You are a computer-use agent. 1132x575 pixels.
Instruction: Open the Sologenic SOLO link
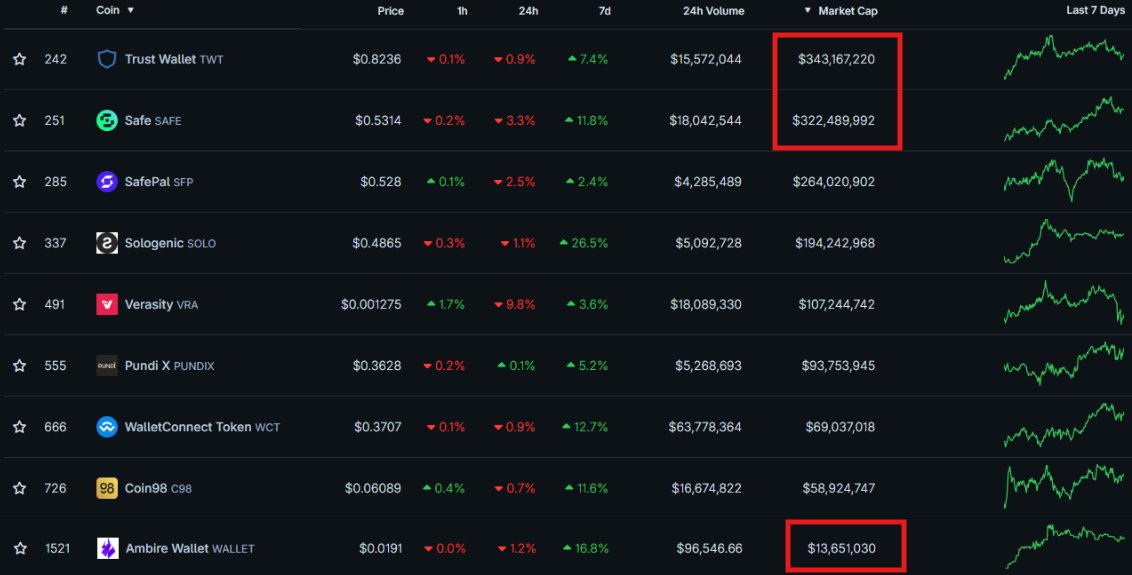tap(170, 243)
